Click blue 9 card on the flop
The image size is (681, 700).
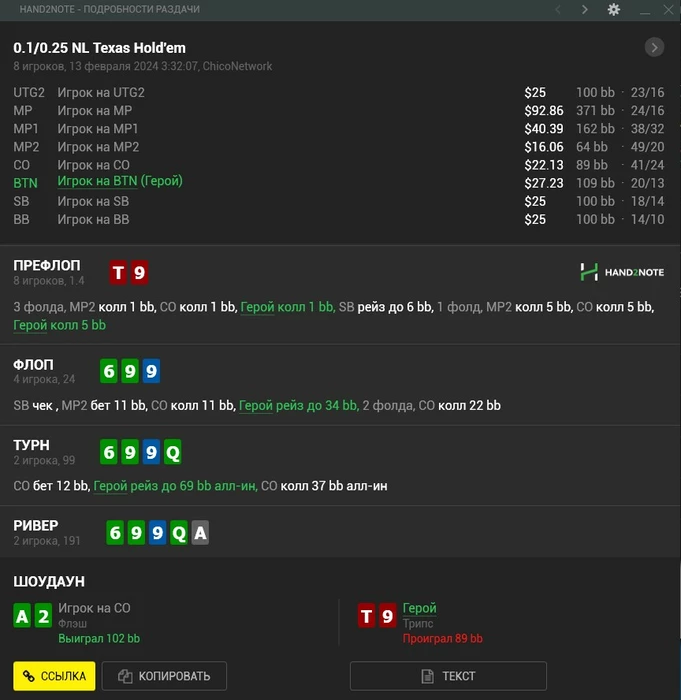151,371
